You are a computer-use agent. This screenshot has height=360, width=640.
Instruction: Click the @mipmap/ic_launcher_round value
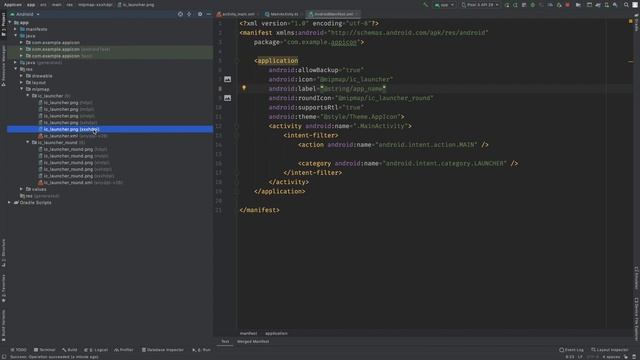coord(384,98)
